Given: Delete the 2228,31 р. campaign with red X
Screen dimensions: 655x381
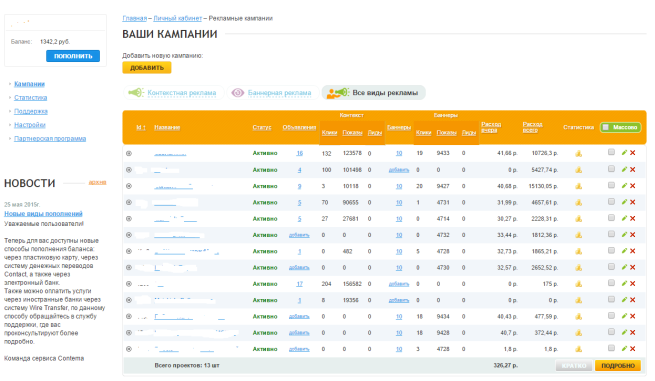Looking at the screenshot, I should point(633,218).
